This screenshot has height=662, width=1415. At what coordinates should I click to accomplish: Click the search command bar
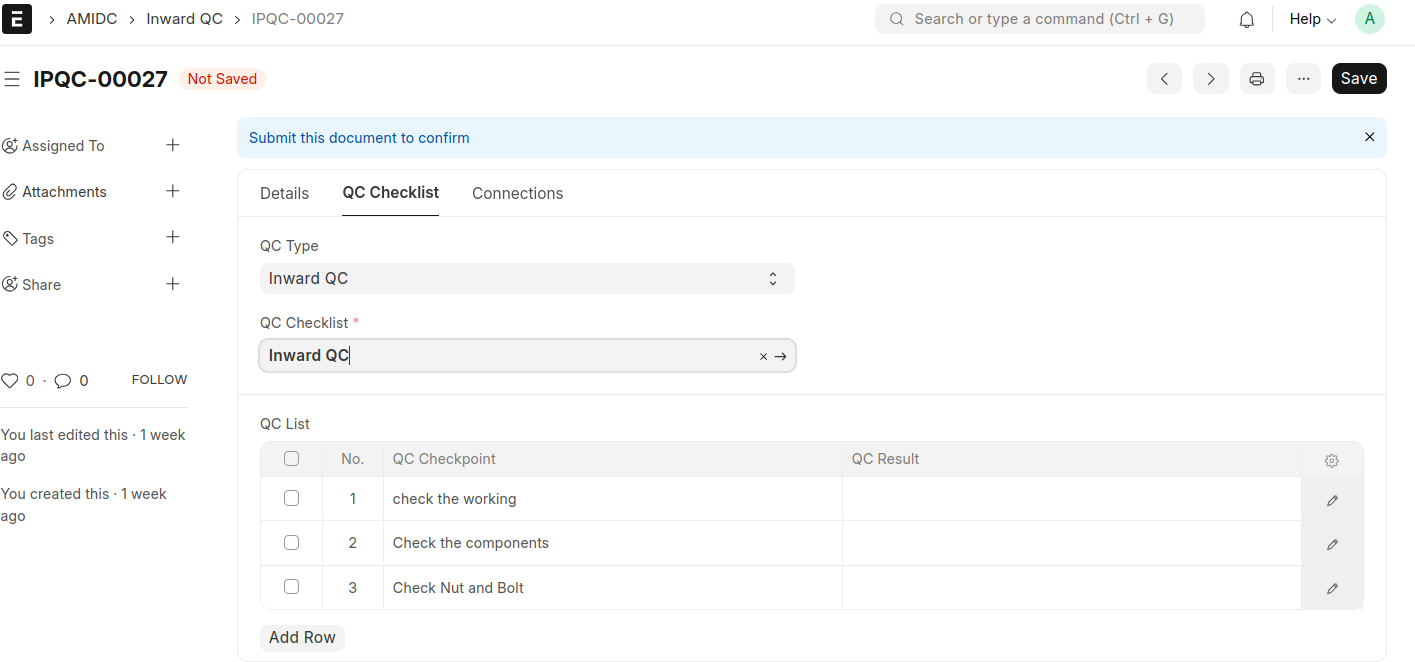(x=1039, y=19)
